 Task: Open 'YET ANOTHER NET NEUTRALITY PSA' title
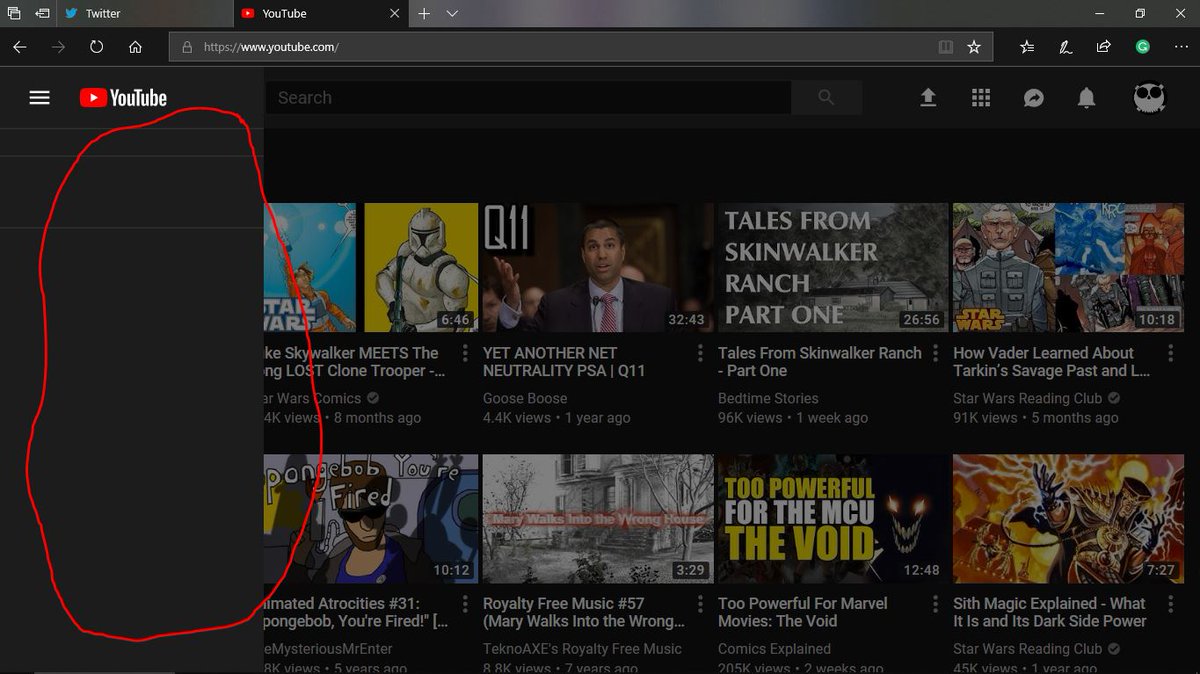pyautogui.click(x=564, y=362)
